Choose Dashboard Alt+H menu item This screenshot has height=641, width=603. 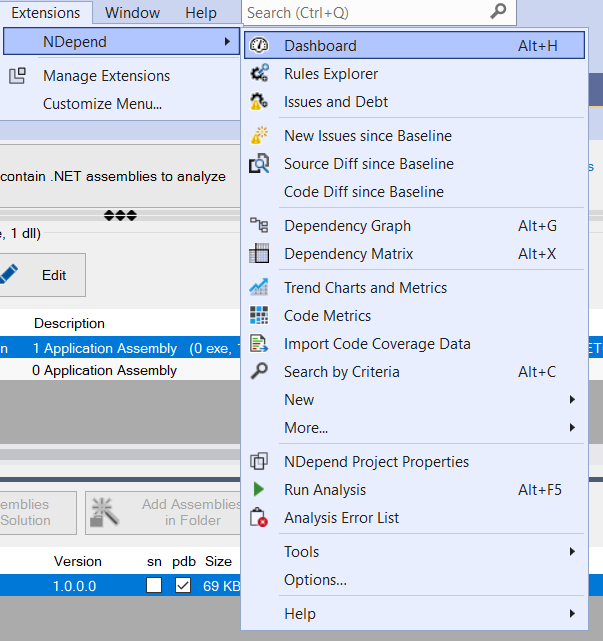(414, 45)
